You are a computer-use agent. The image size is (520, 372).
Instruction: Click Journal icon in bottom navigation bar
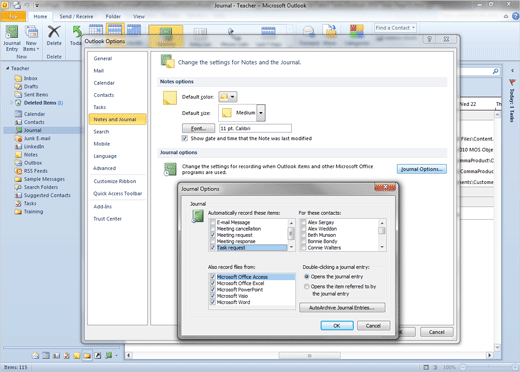(x=108, y=356)
